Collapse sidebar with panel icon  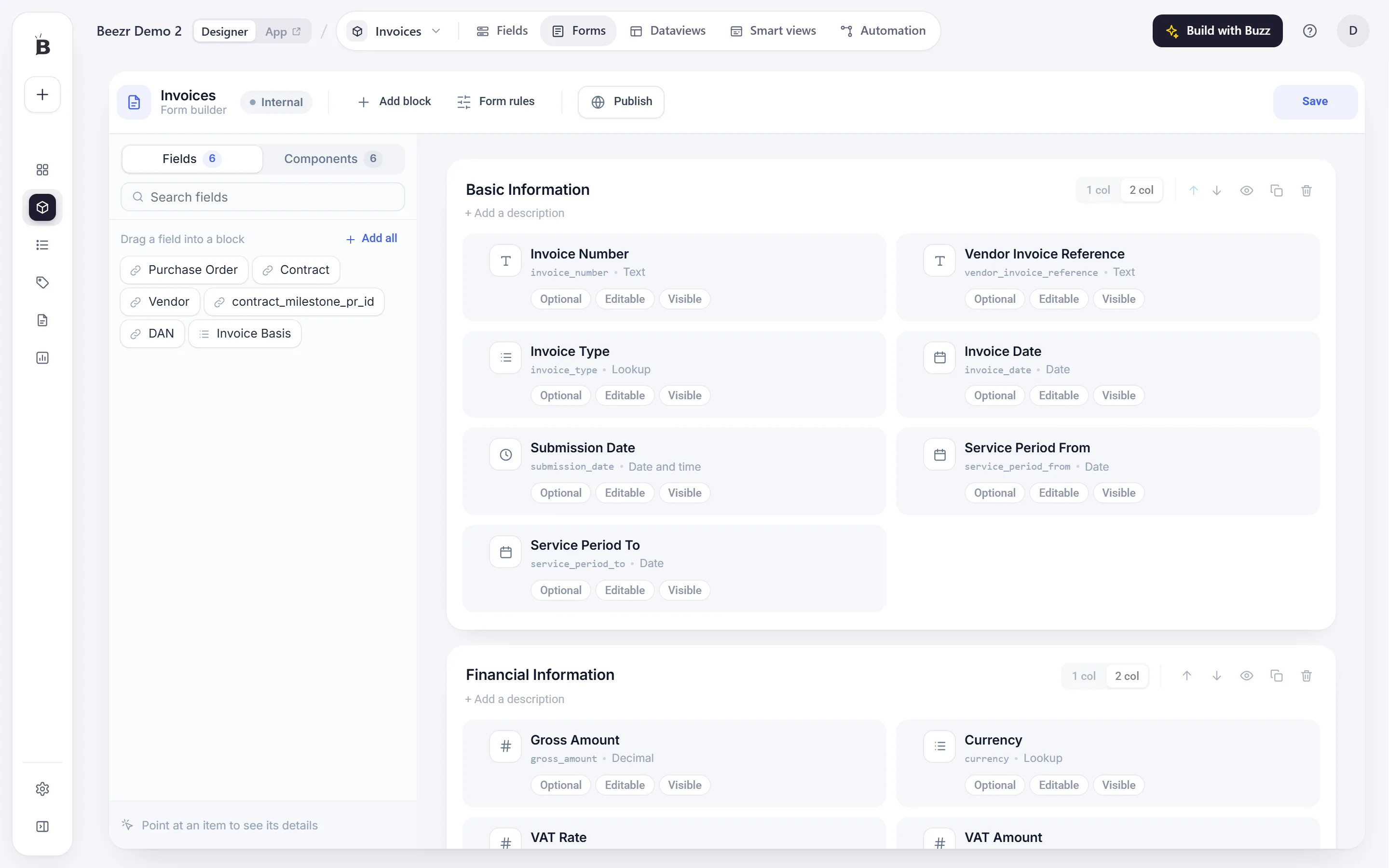[x=42, y=827]
